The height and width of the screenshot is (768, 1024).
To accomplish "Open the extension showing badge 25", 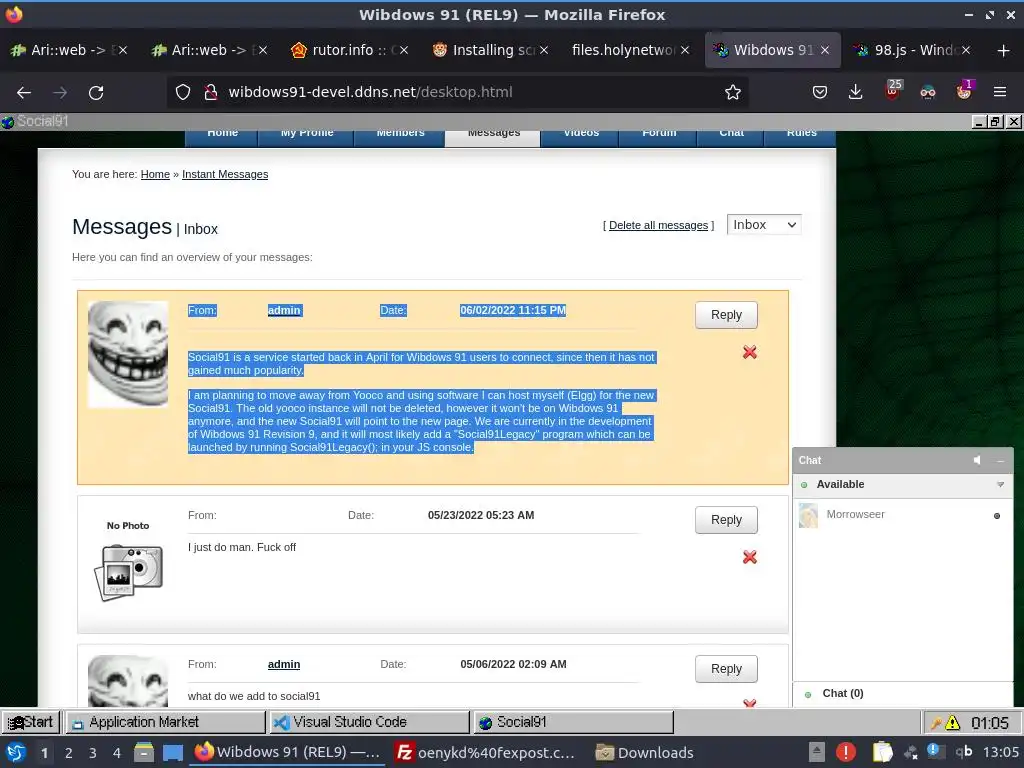I will pos(892,90).
